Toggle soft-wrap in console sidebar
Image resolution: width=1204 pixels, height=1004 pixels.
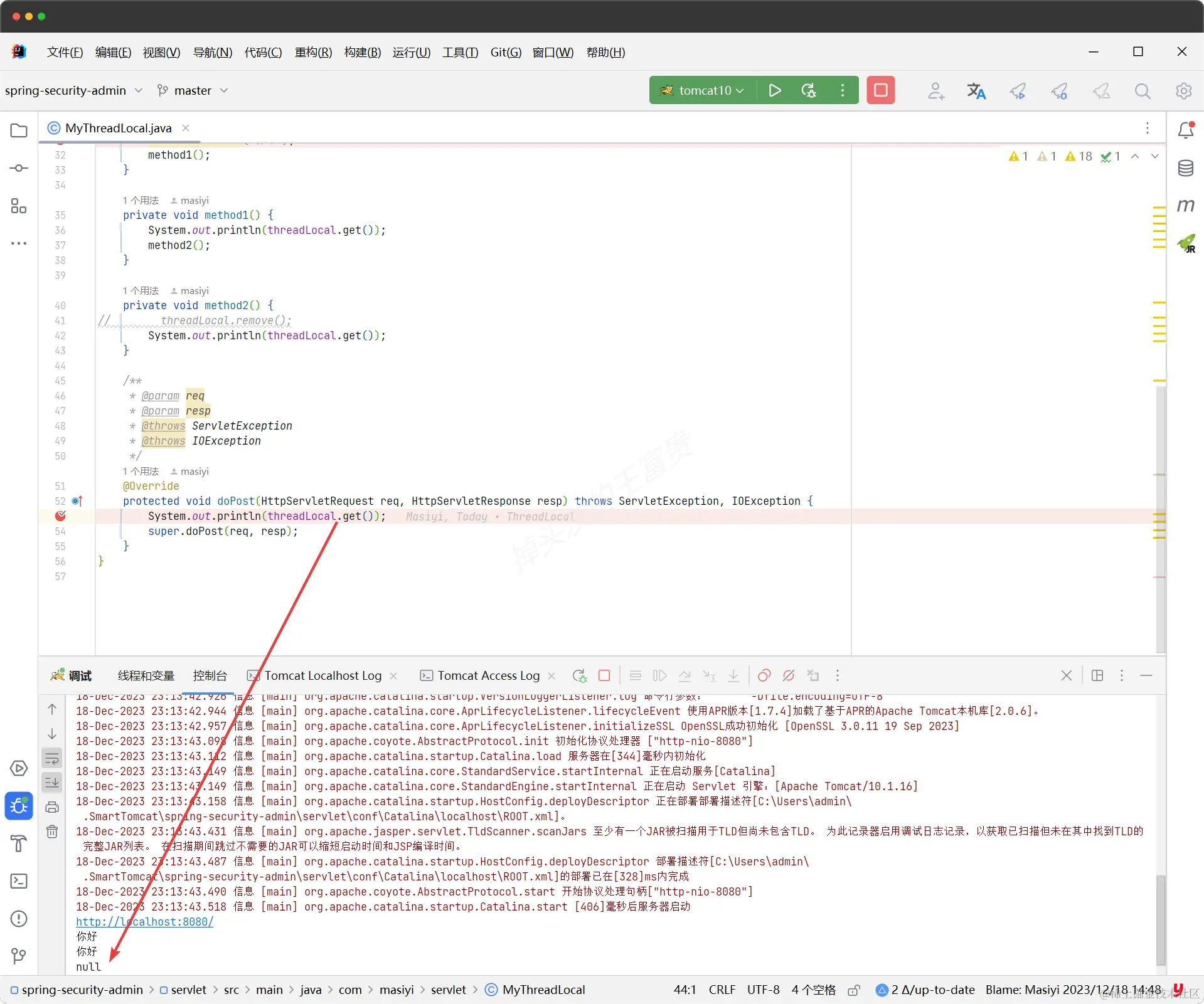point(52,758)
